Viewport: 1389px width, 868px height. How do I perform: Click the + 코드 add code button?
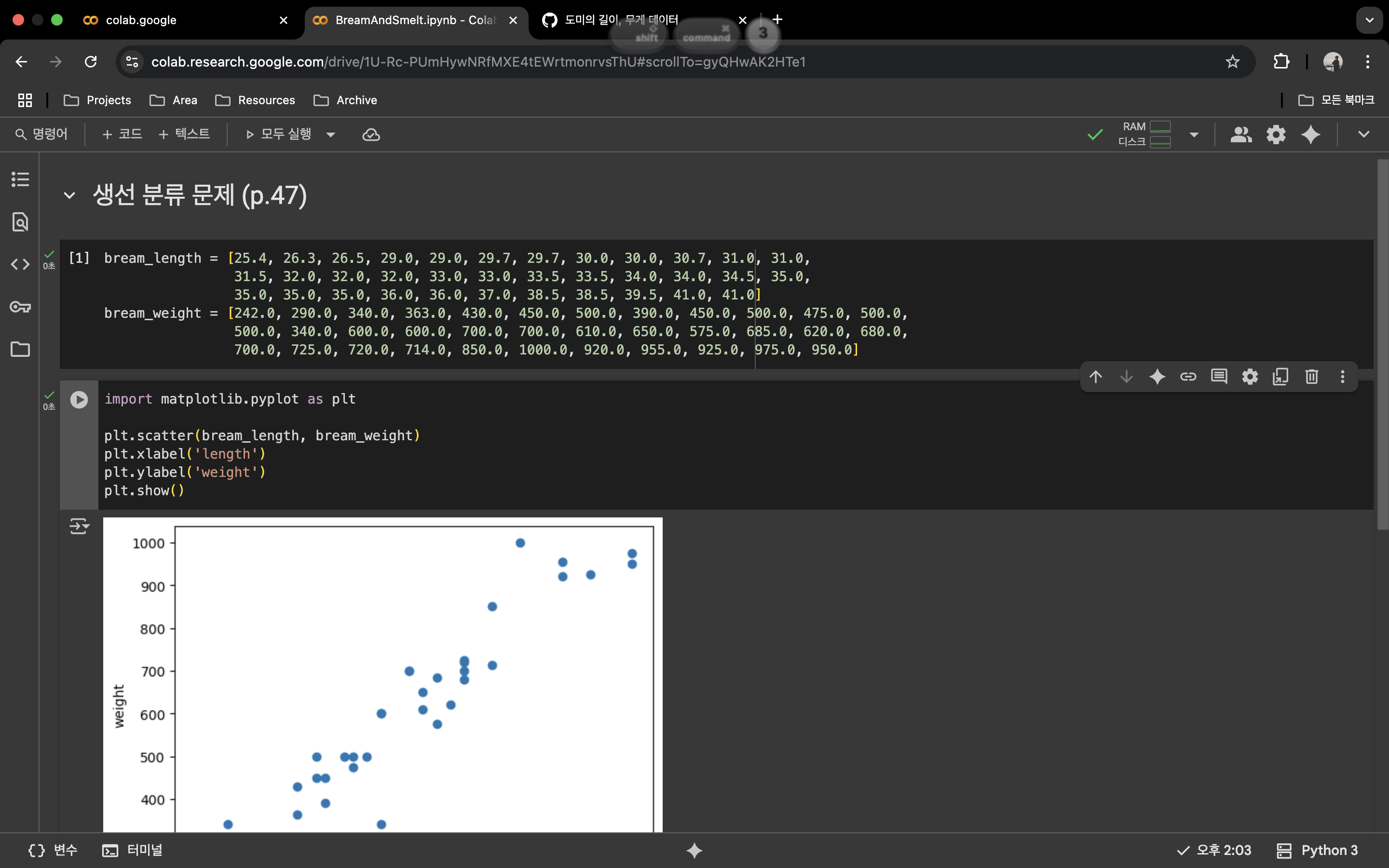point(122,135)
